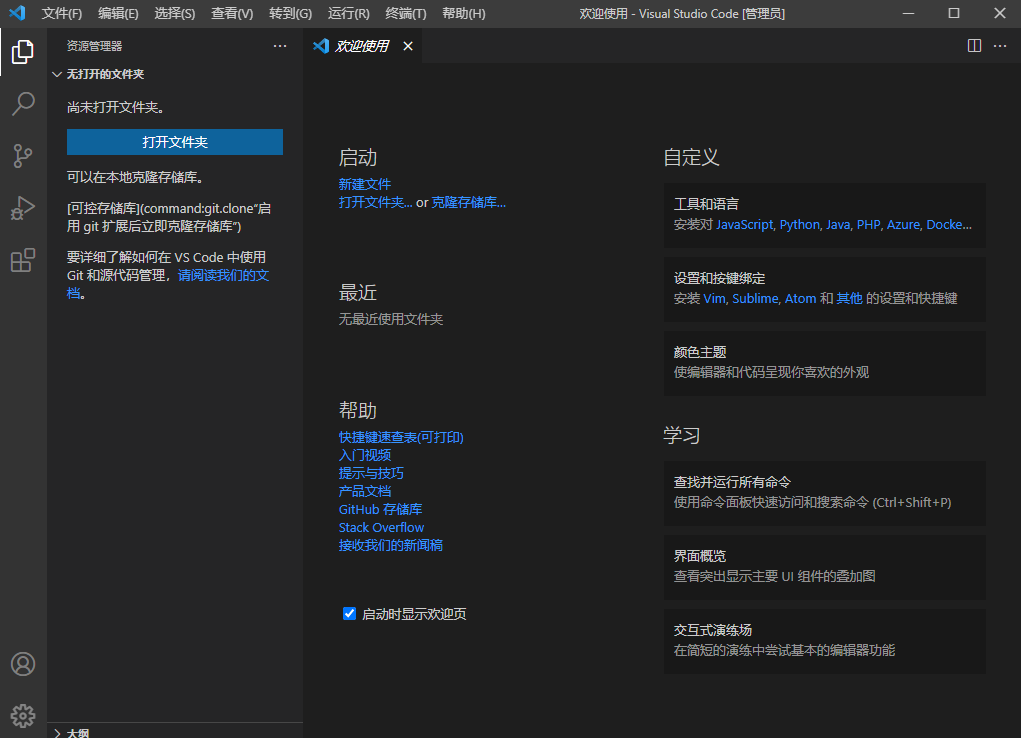Open the Extensions view icon

pyautogui.click(x=23, y=260)
